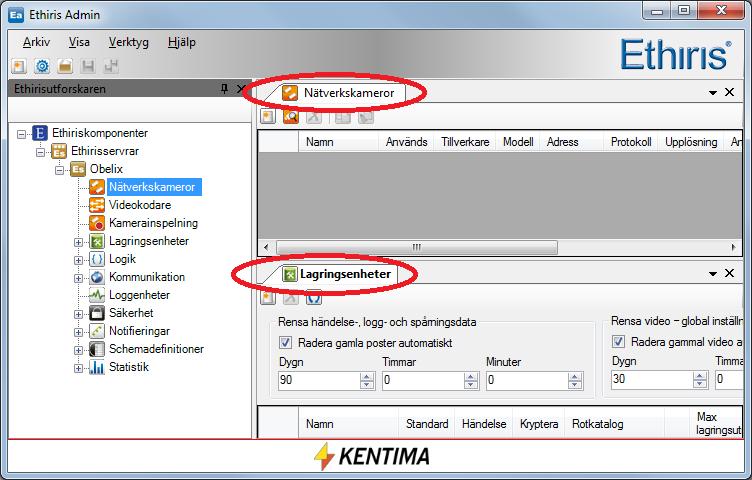Click the Ethiriskomponenter E icon
Viewport: 752px width, 480px height.
click(x=40, y=133)
